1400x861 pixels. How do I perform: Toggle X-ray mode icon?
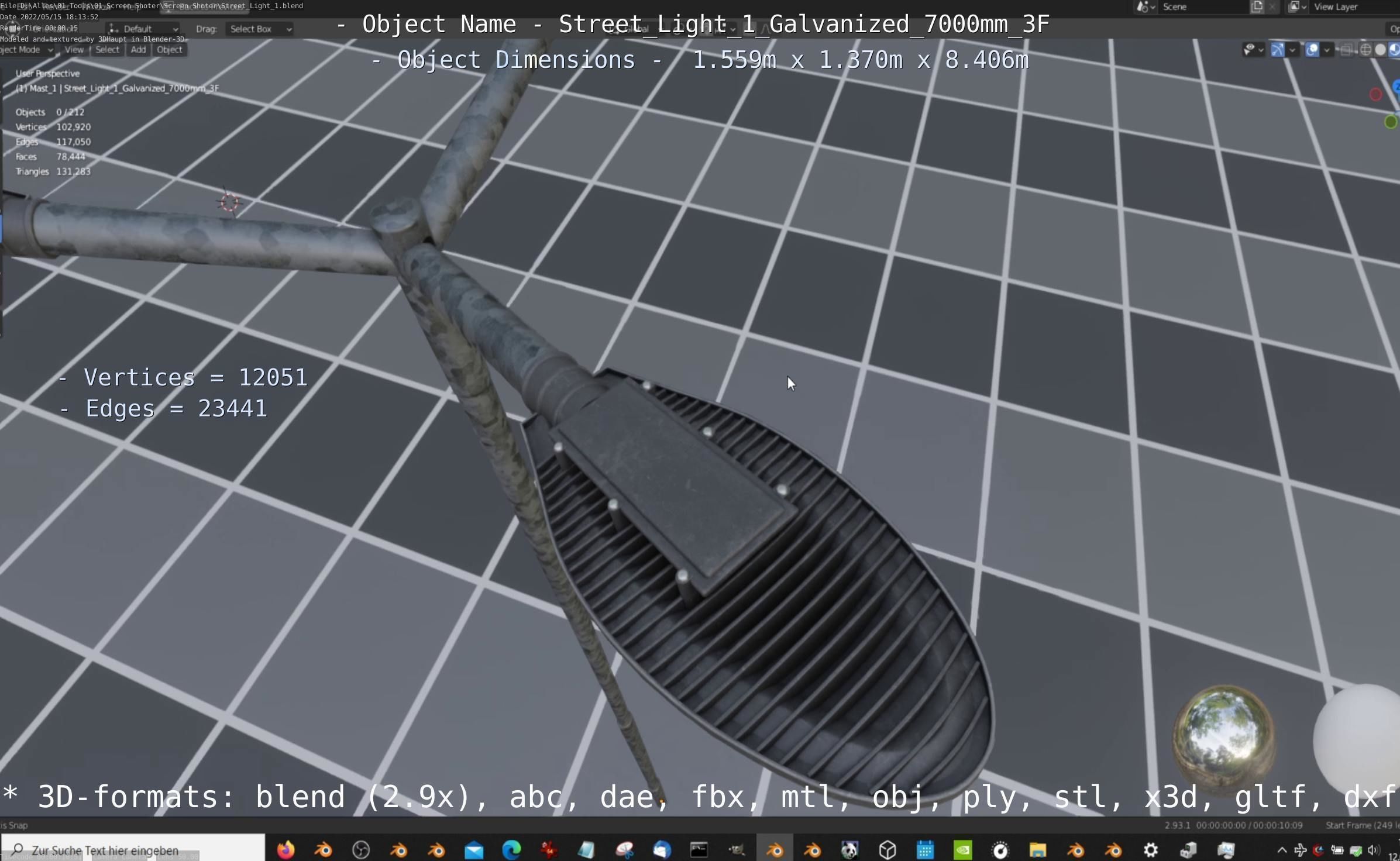tap(1346, 50)
